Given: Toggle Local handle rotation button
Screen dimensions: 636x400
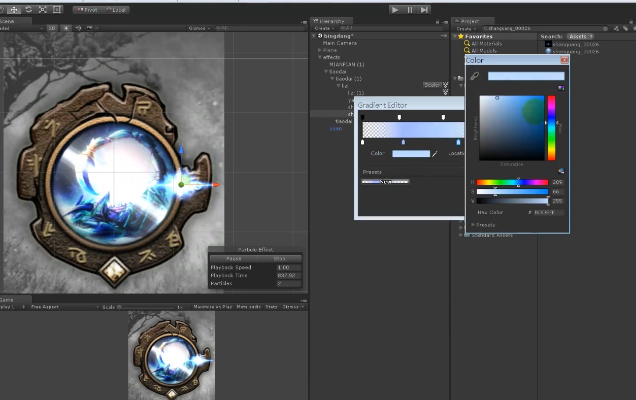Looking at the screenshot, I should pos(114,9).
